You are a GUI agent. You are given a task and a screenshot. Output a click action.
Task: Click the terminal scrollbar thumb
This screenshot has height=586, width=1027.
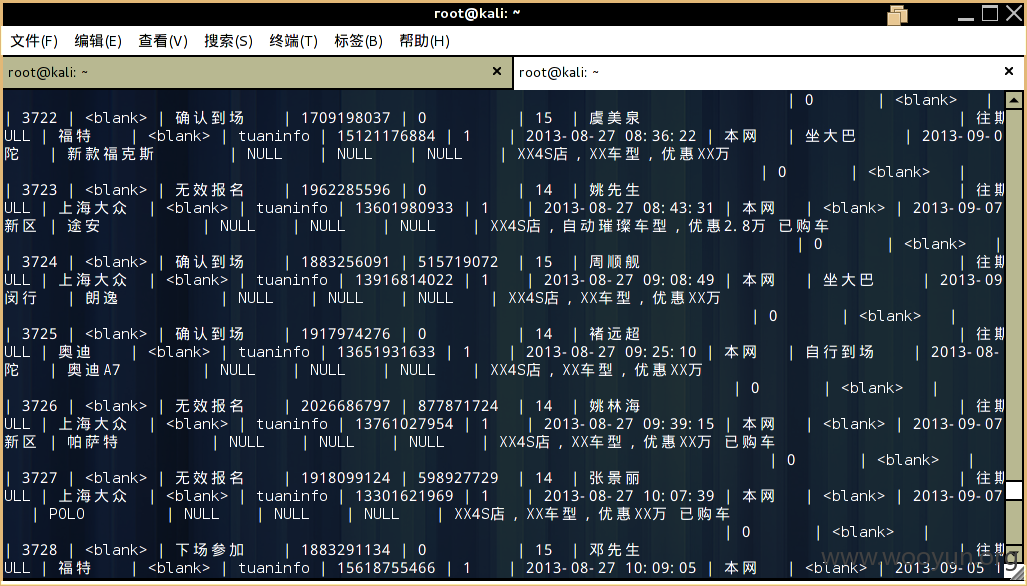click(x=1013, y=491)
